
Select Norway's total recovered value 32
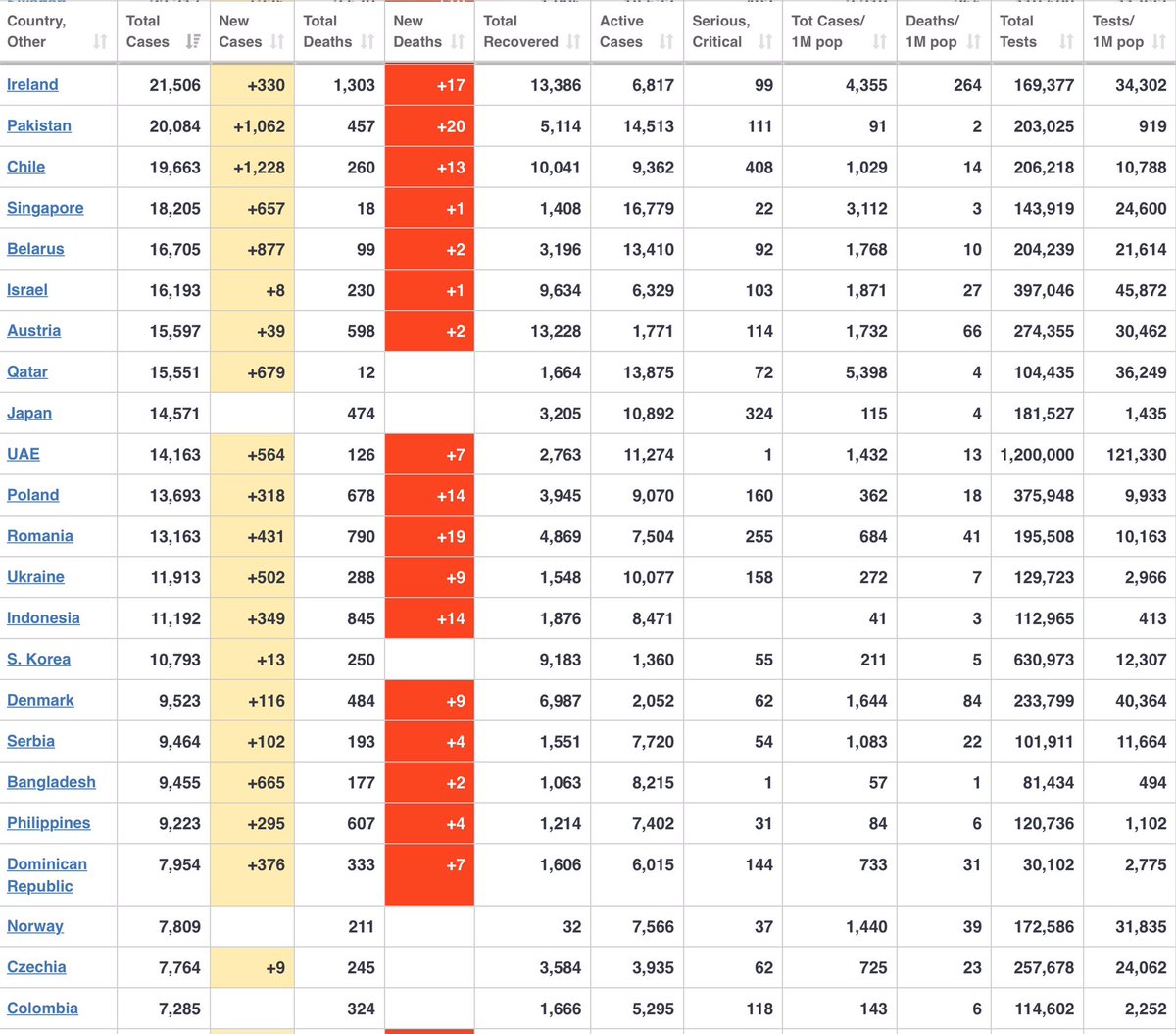pos(572,927)
